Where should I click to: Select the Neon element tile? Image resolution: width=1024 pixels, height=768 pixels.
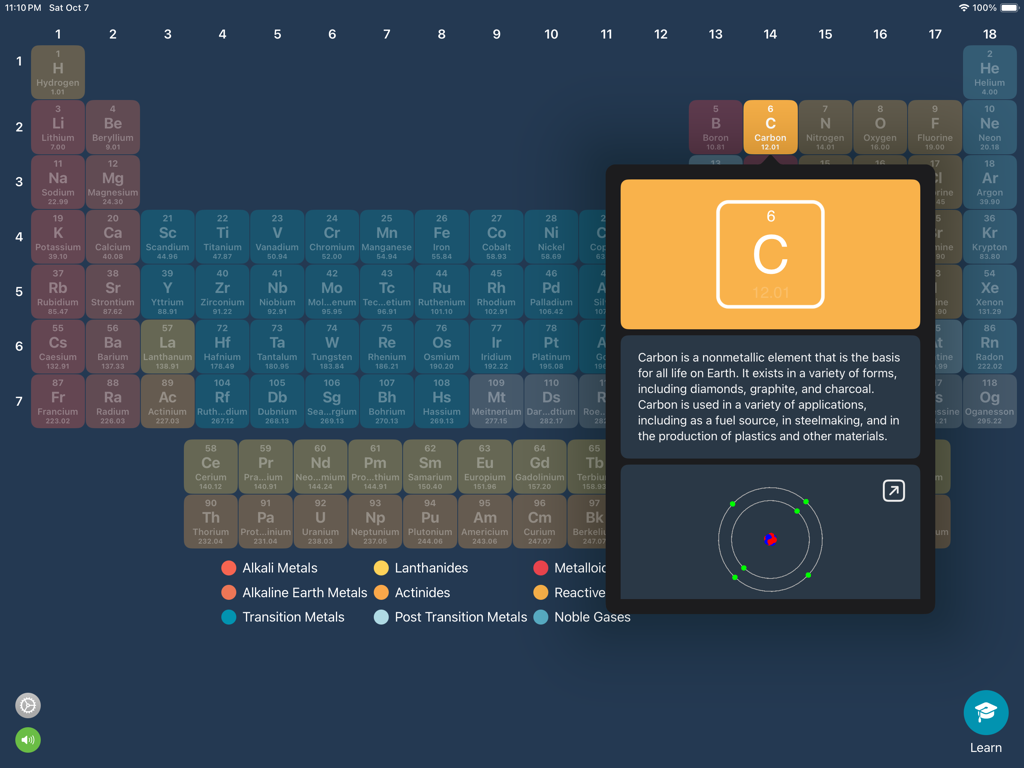(x=989, y=126)
